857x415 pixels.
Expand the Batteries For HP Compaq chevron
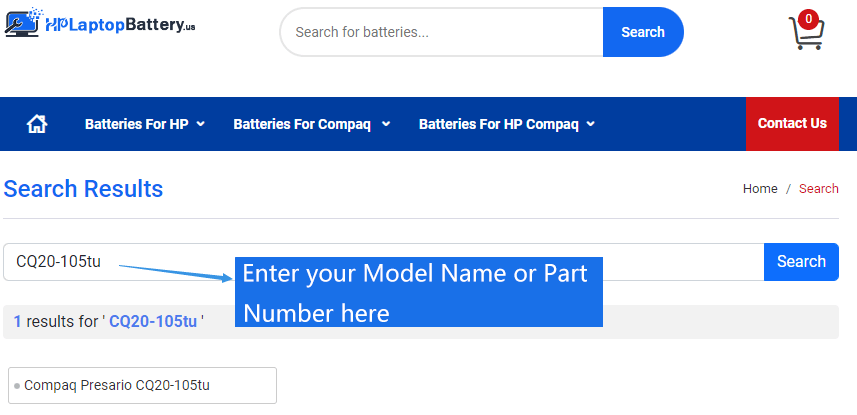591,124
